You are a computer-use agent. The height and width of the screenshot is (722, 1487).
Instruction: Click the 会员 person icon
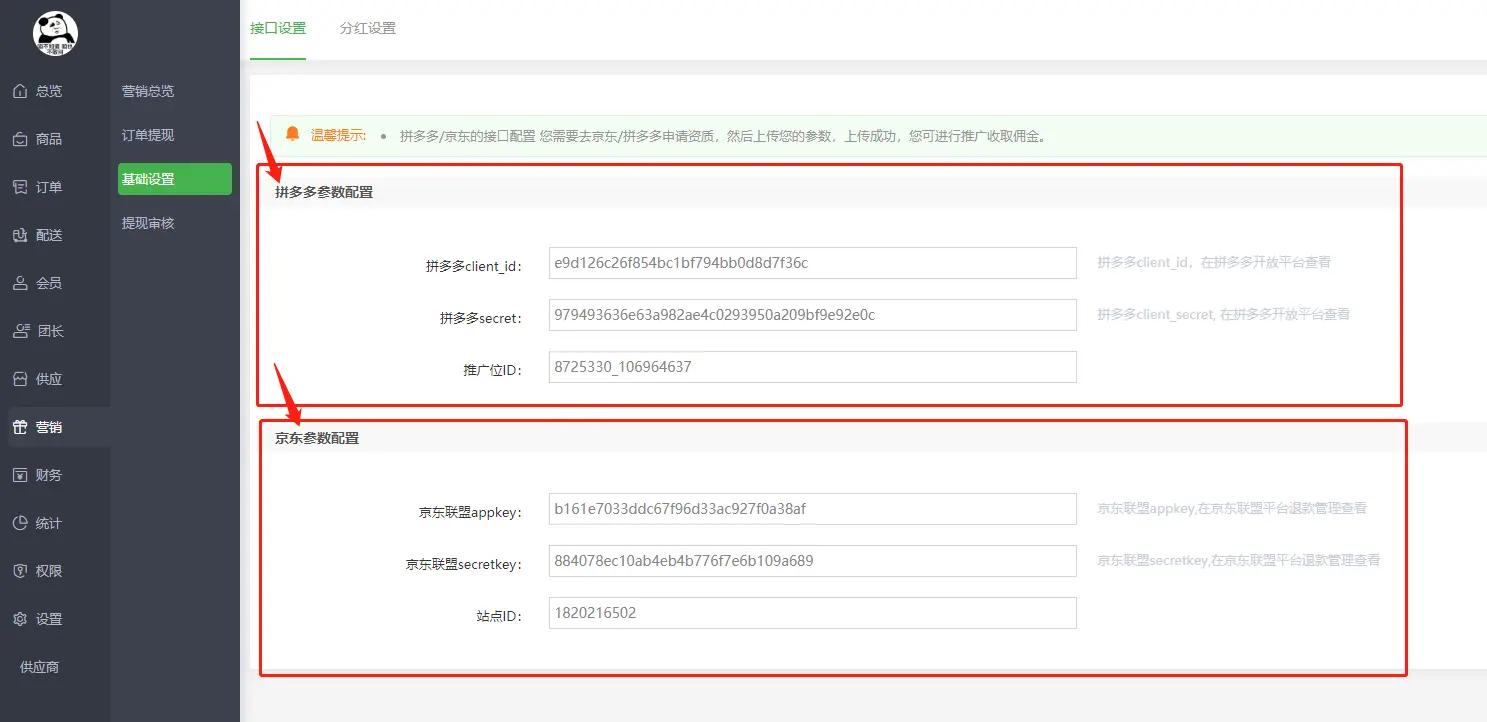[20, 283]
